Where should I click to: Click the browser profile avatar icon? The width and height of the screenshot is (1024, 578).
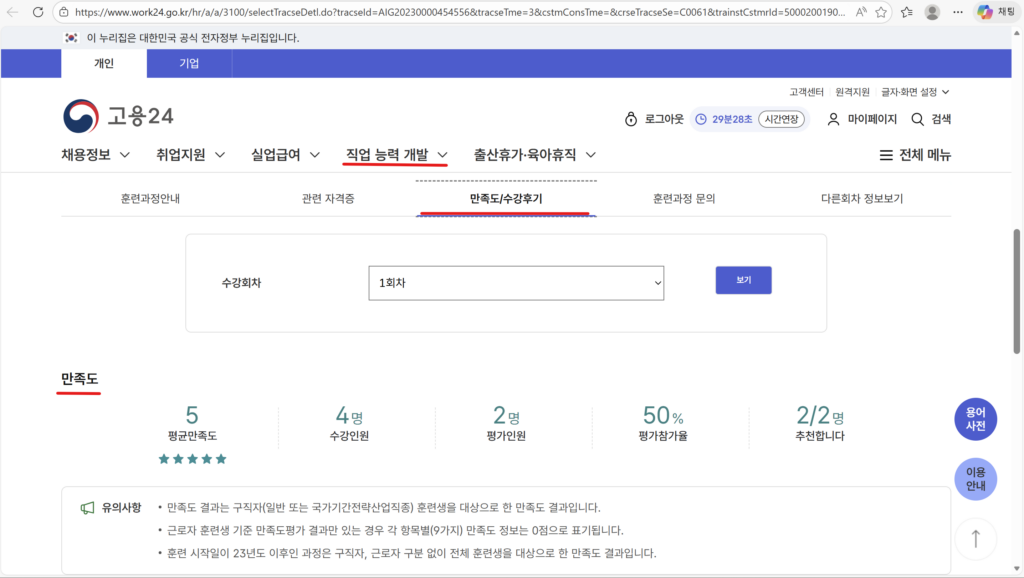pos(929,13)
